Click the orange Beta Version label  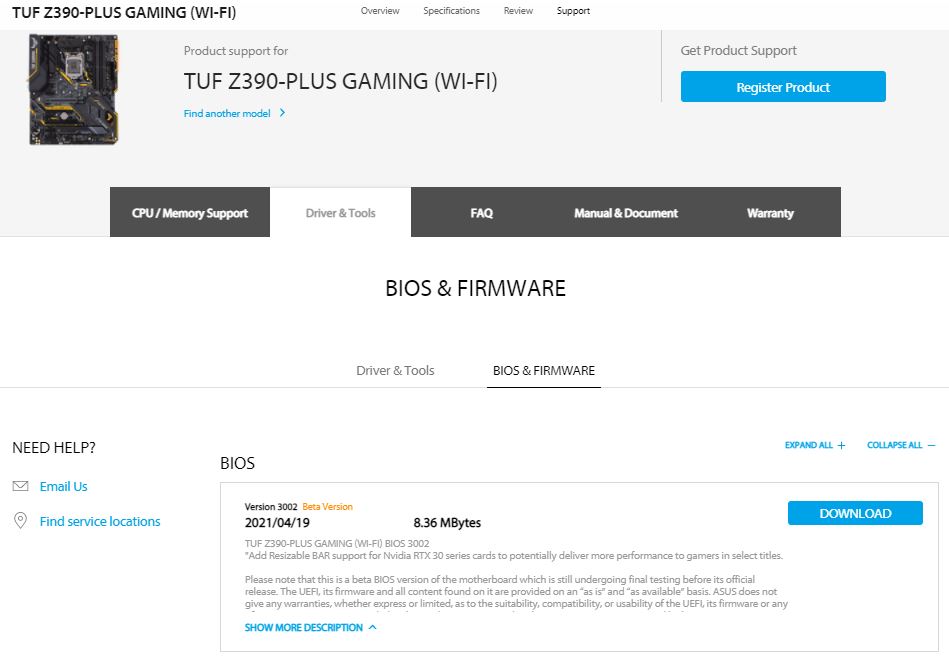(x=327, y=506)
